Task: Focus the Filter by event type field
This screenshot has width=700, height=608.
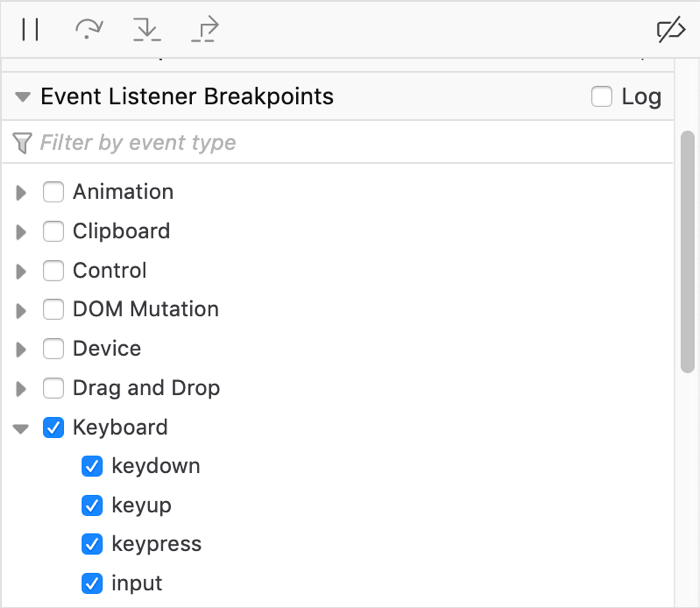Action: point(340,143)
